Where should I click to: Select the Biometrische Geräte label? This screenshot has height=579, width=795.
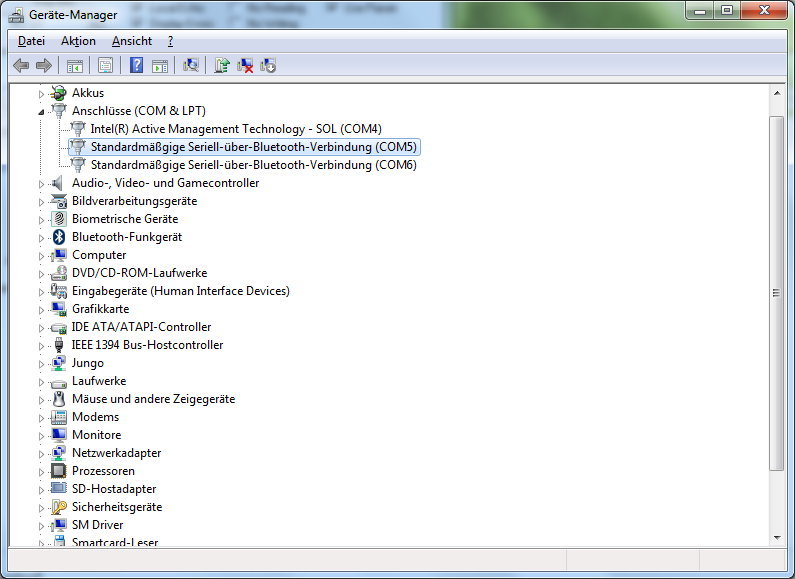coord(125,219)
